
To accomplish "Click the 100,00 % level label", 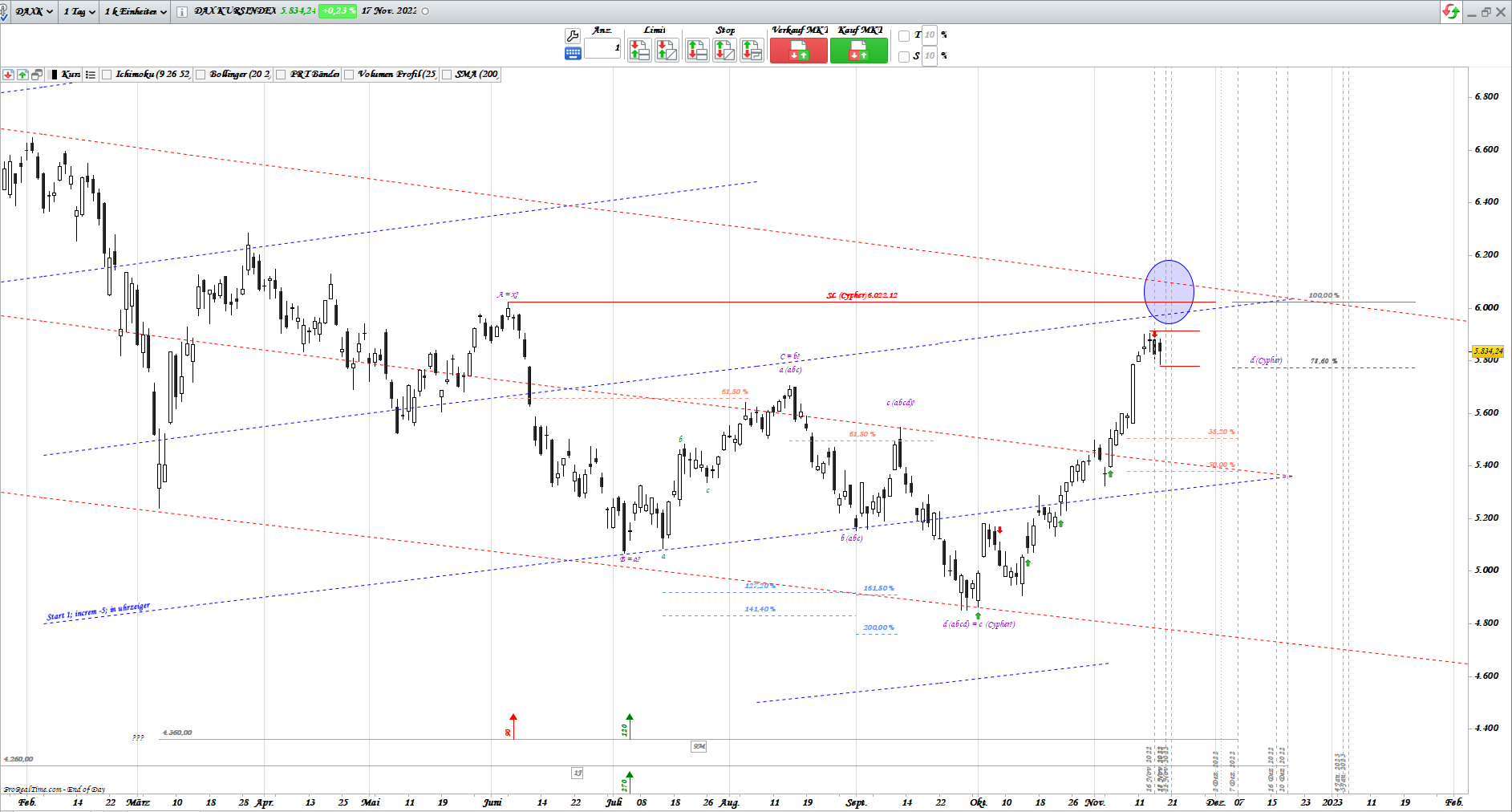I will pos(1324,295).
